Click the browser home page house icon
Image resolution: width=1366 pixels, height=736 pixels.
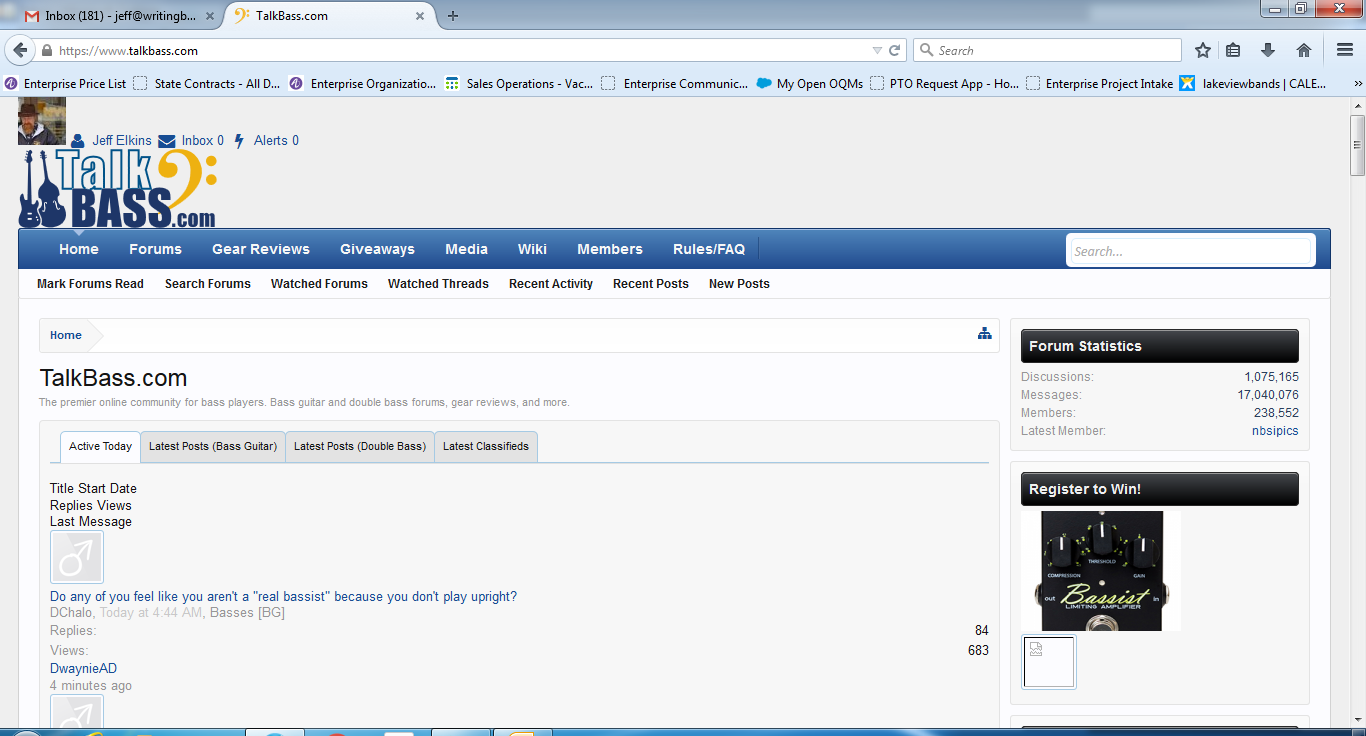tap(1304, 50)
